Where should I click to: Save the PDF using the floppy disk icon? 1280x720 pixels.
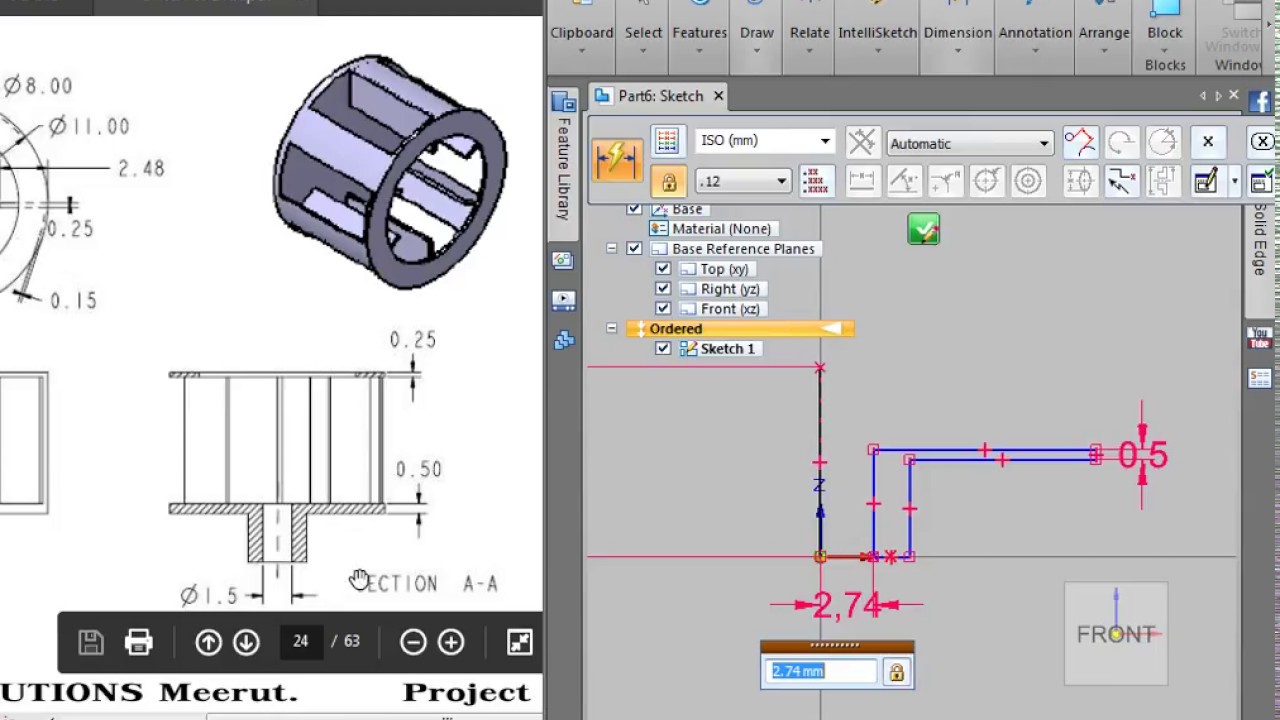91,642
